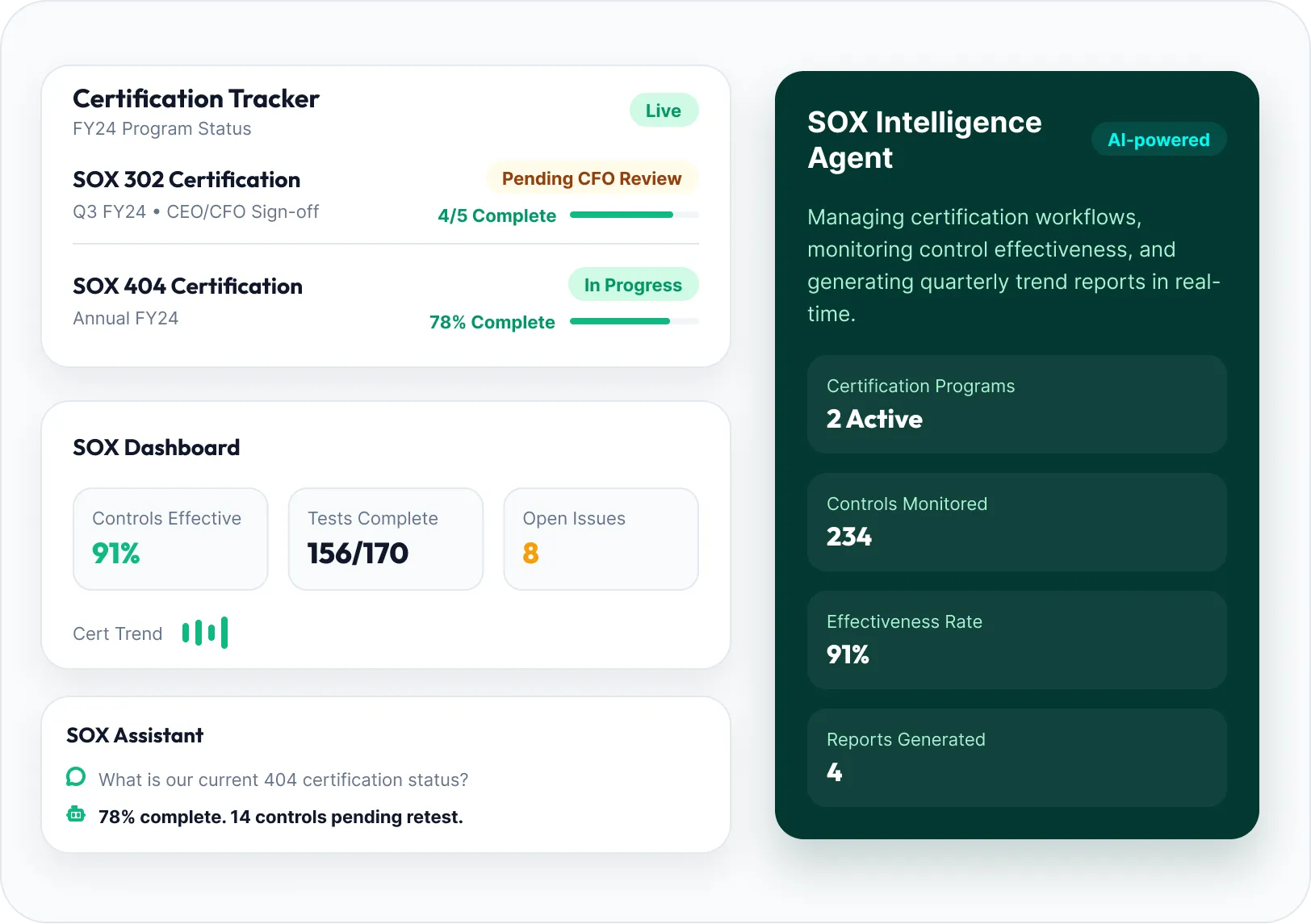
Task: Select the Controls Monitored 234 tile
Action: coord(1016,522)
